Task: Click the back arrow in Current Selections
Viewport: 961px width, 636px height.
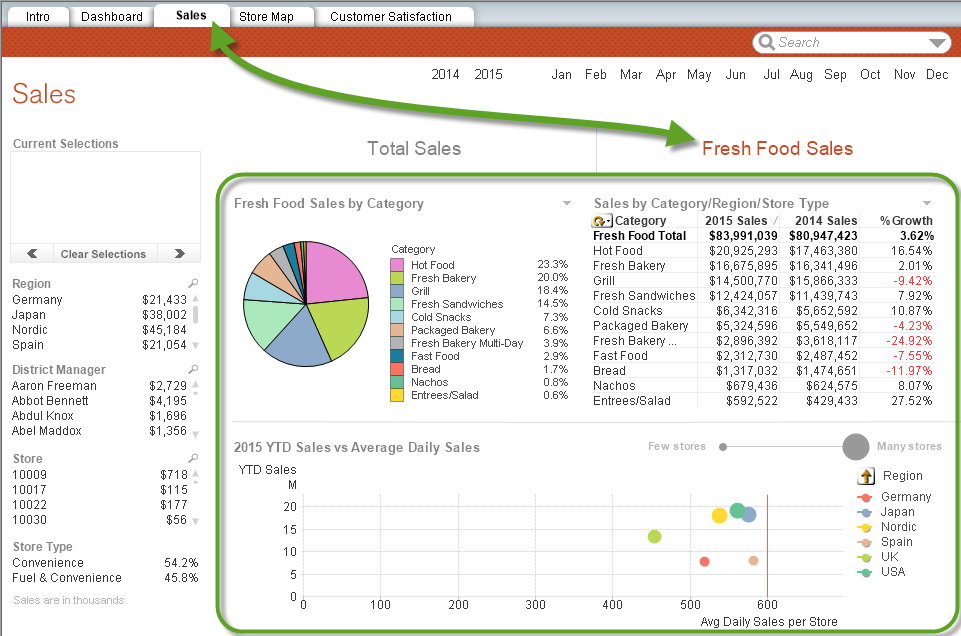Action: (x=32, y=254)
